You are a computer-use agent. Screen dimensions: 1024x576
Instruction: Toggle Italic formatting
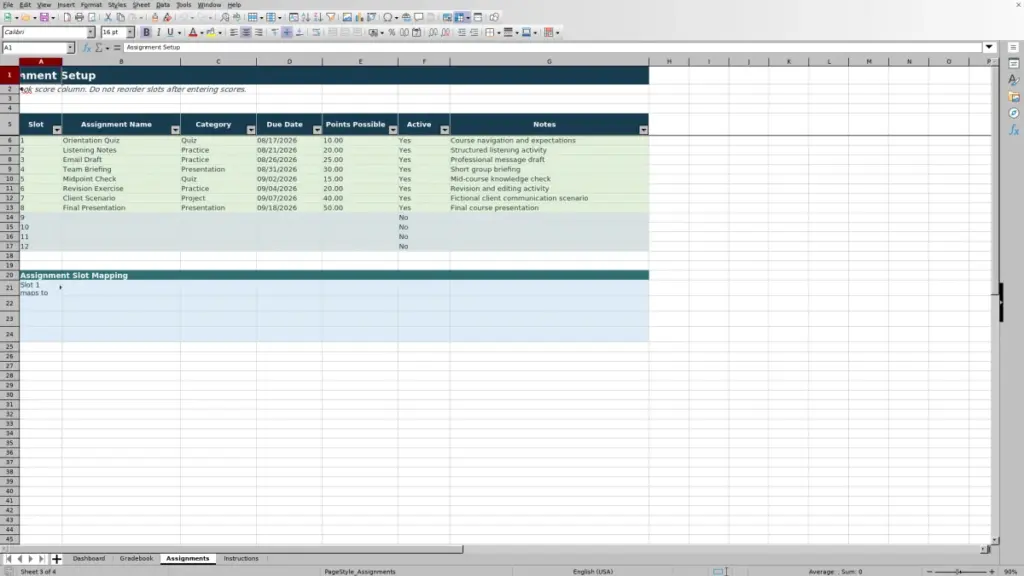[x=158, y=32]
